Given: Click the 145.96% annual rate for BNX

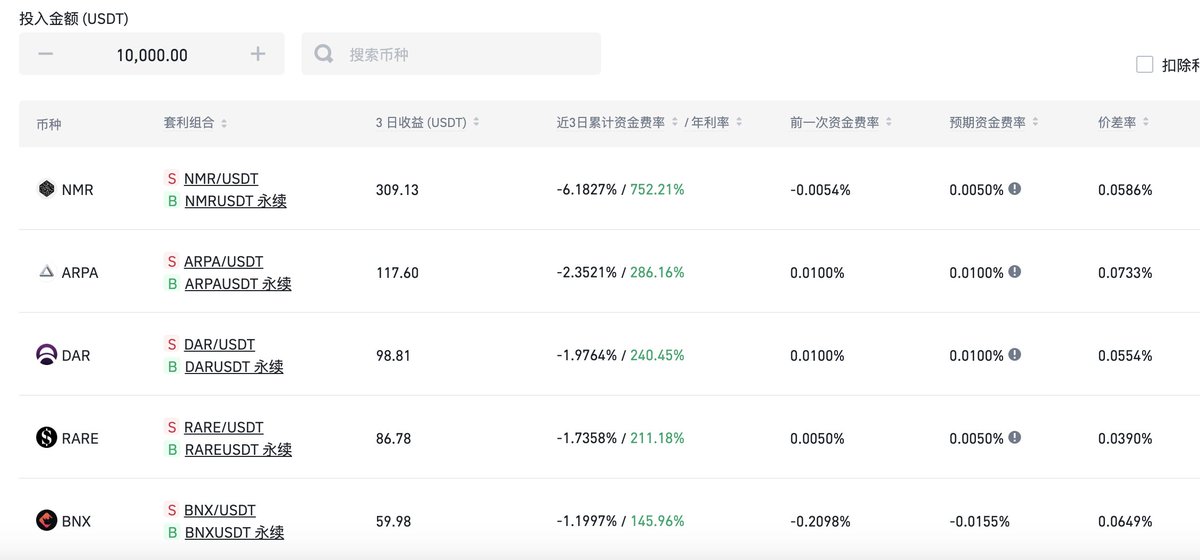Looking at the screenshot, I should click(x=657, y=521).
